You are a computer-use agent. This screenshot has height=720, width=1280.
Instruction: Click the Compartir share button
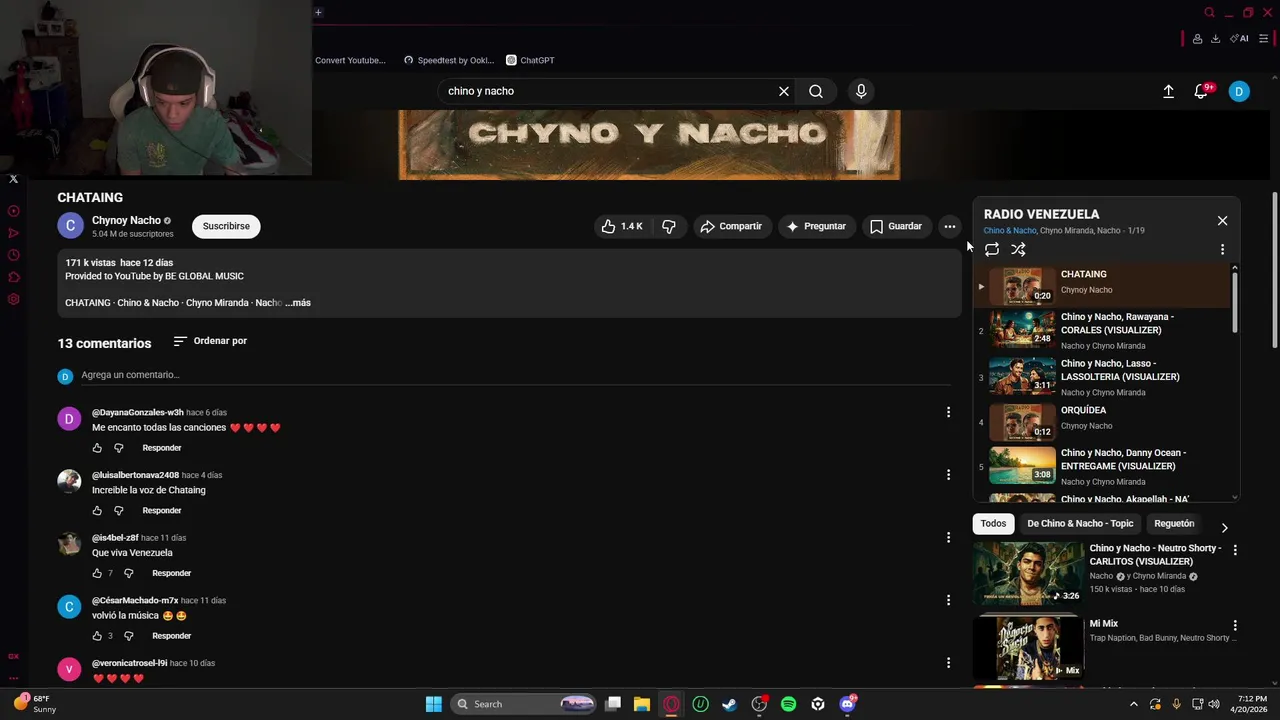click(x=731, y=226)
